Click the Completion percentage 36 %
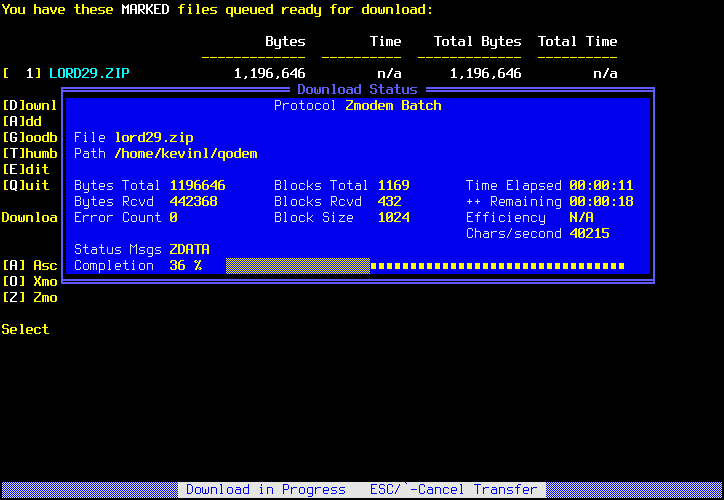Screen dimensions: 724x500 pos(186,265)
